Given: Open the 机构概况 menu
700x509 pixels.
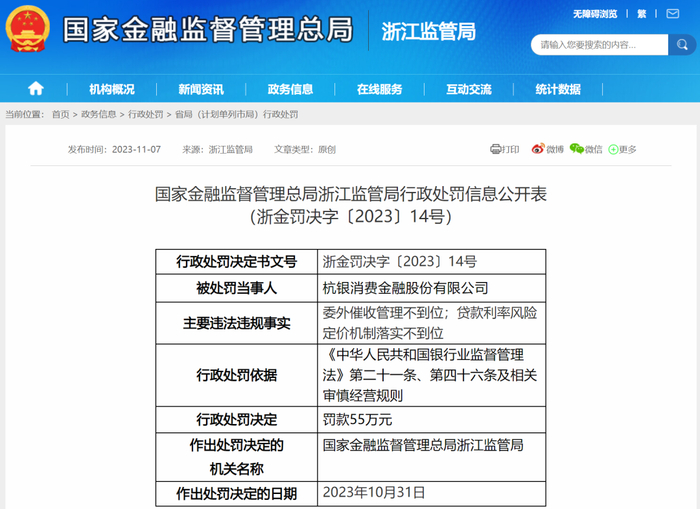Looking at the screenshot, I should click(112, 89).
